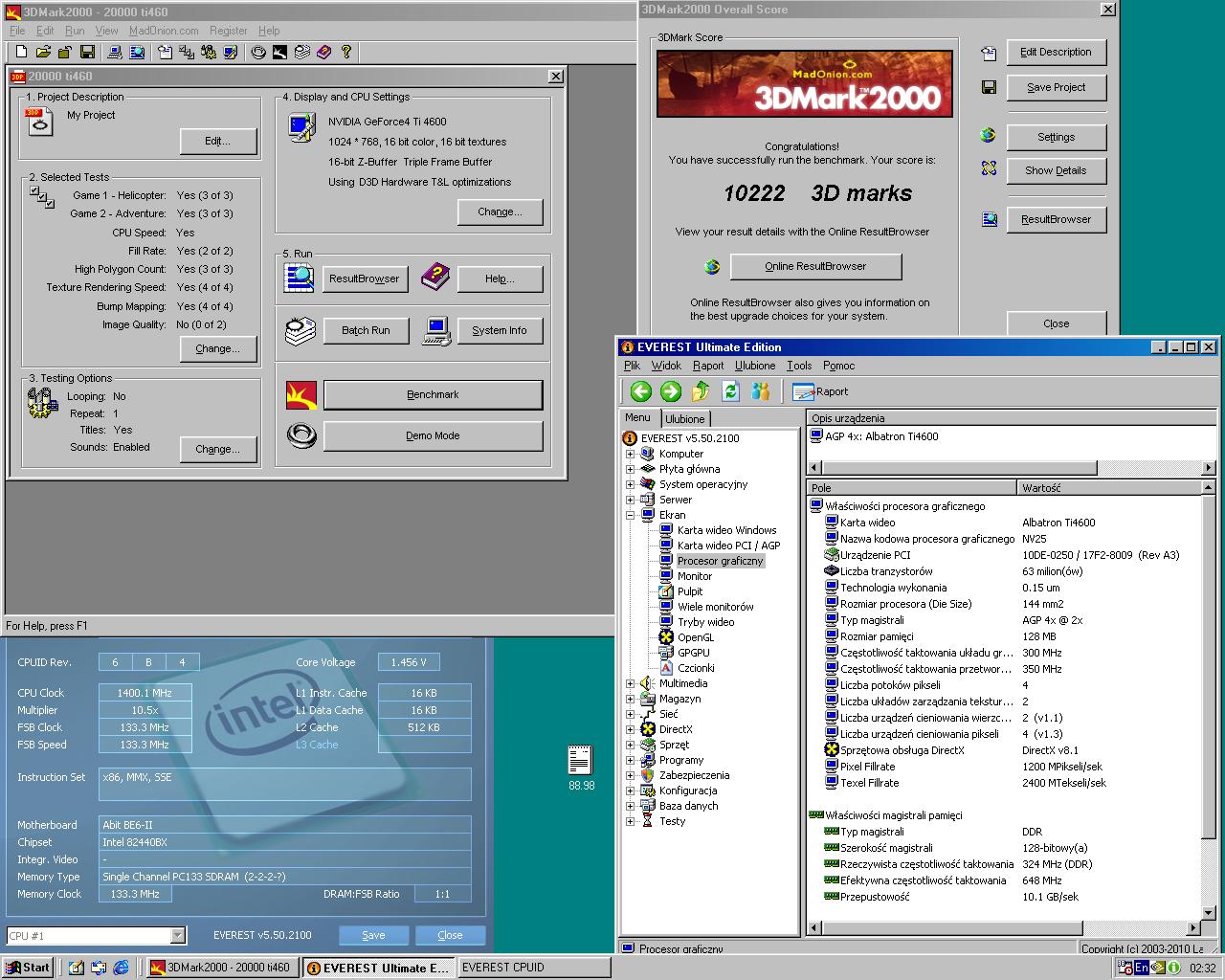The width and height of the screenshot is (1225, 980).
Task: Click the ResultBrowser magnifier icon in the 3DMark2000 toolbar
Action: (x=135, y=52)
